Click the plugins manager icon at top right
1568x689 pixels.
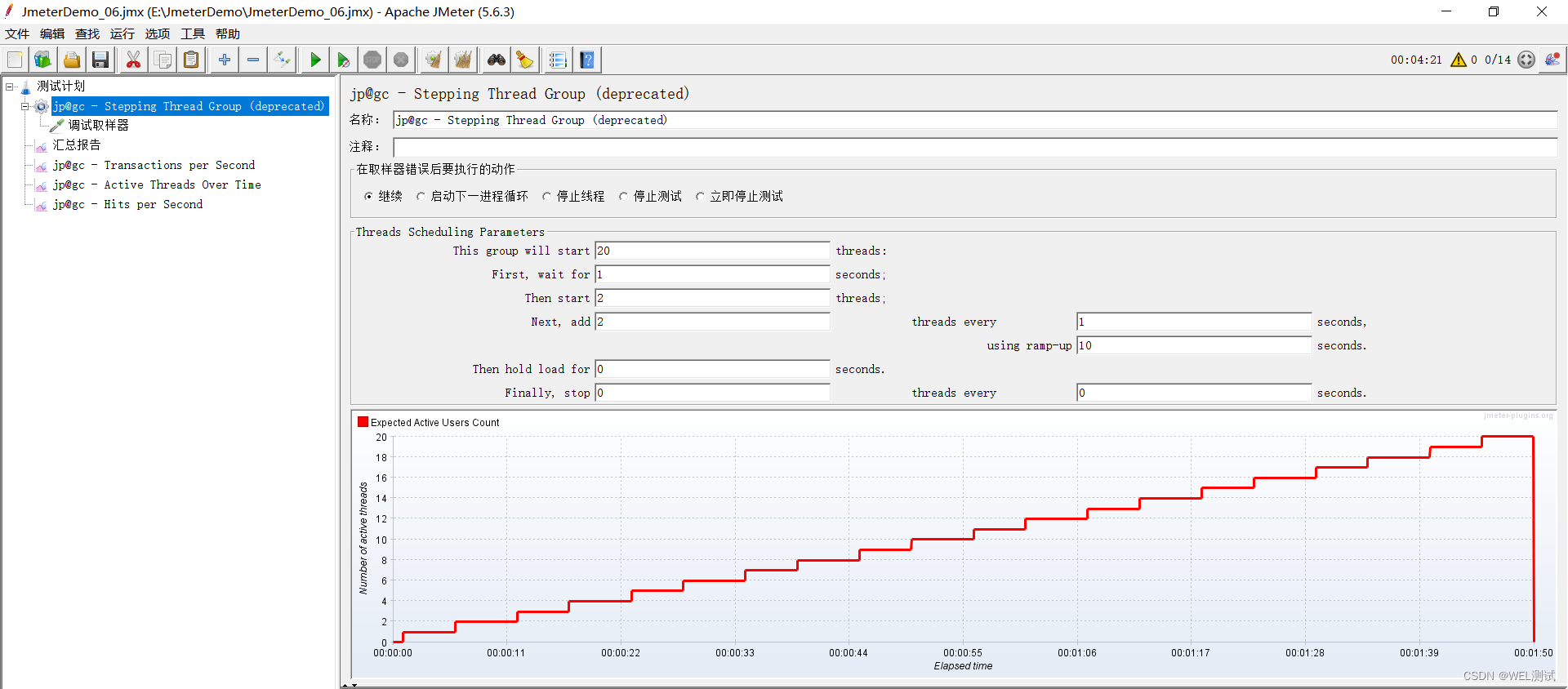[x=1552, y=60]
